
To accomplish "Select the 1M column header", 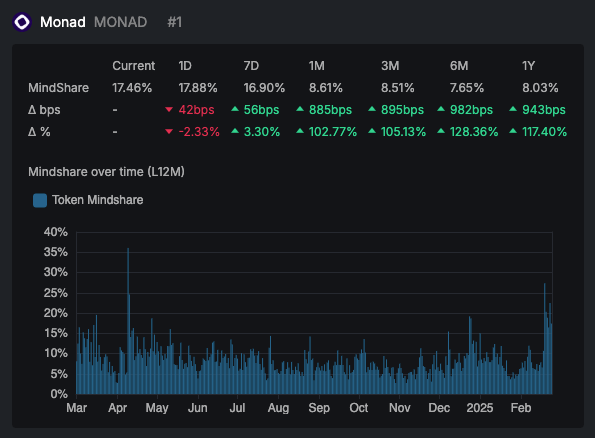I will pyautogui.click(x=317, y=66).
